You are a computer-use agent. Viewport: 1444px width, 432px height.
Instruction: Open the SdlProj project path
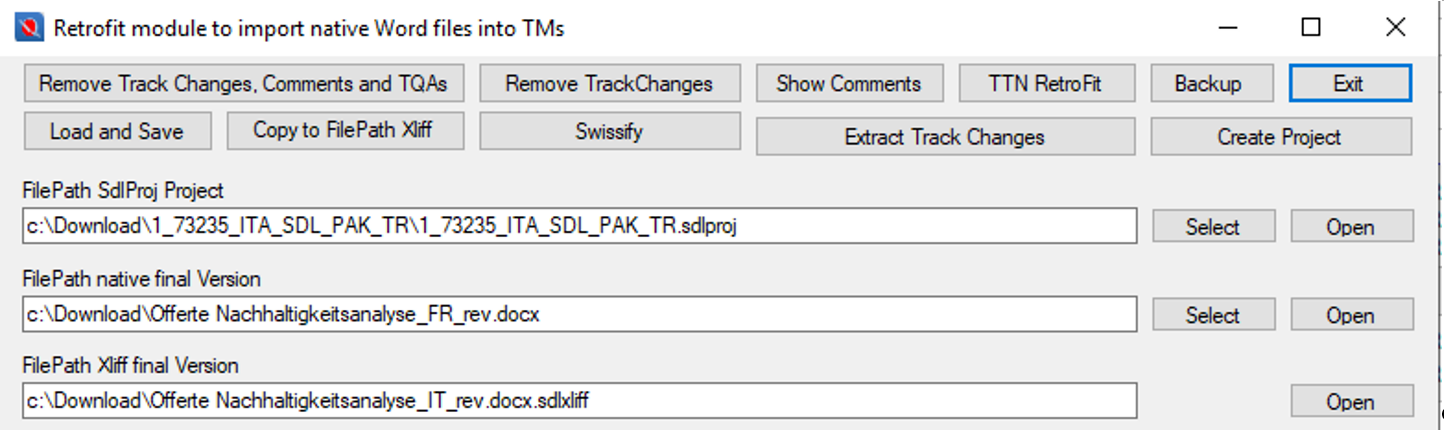[1351, 227]
